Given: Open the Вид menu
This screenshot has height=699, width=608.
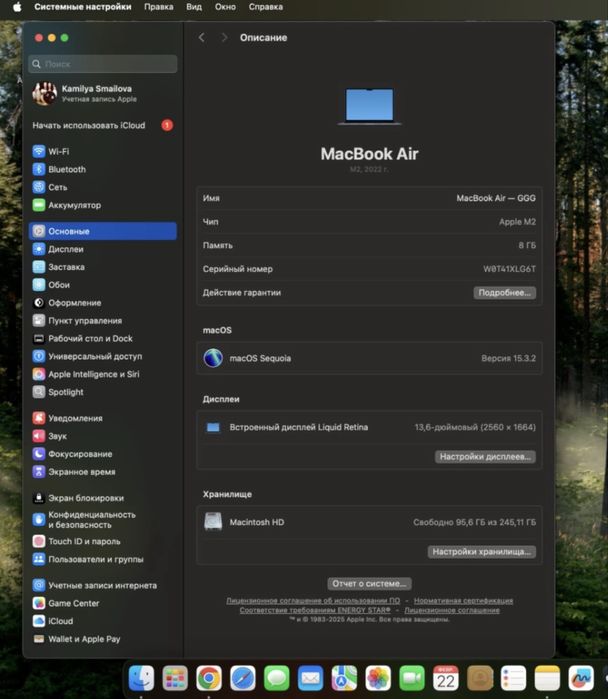Looking at the screenshot, I should [x=194, y=7].
